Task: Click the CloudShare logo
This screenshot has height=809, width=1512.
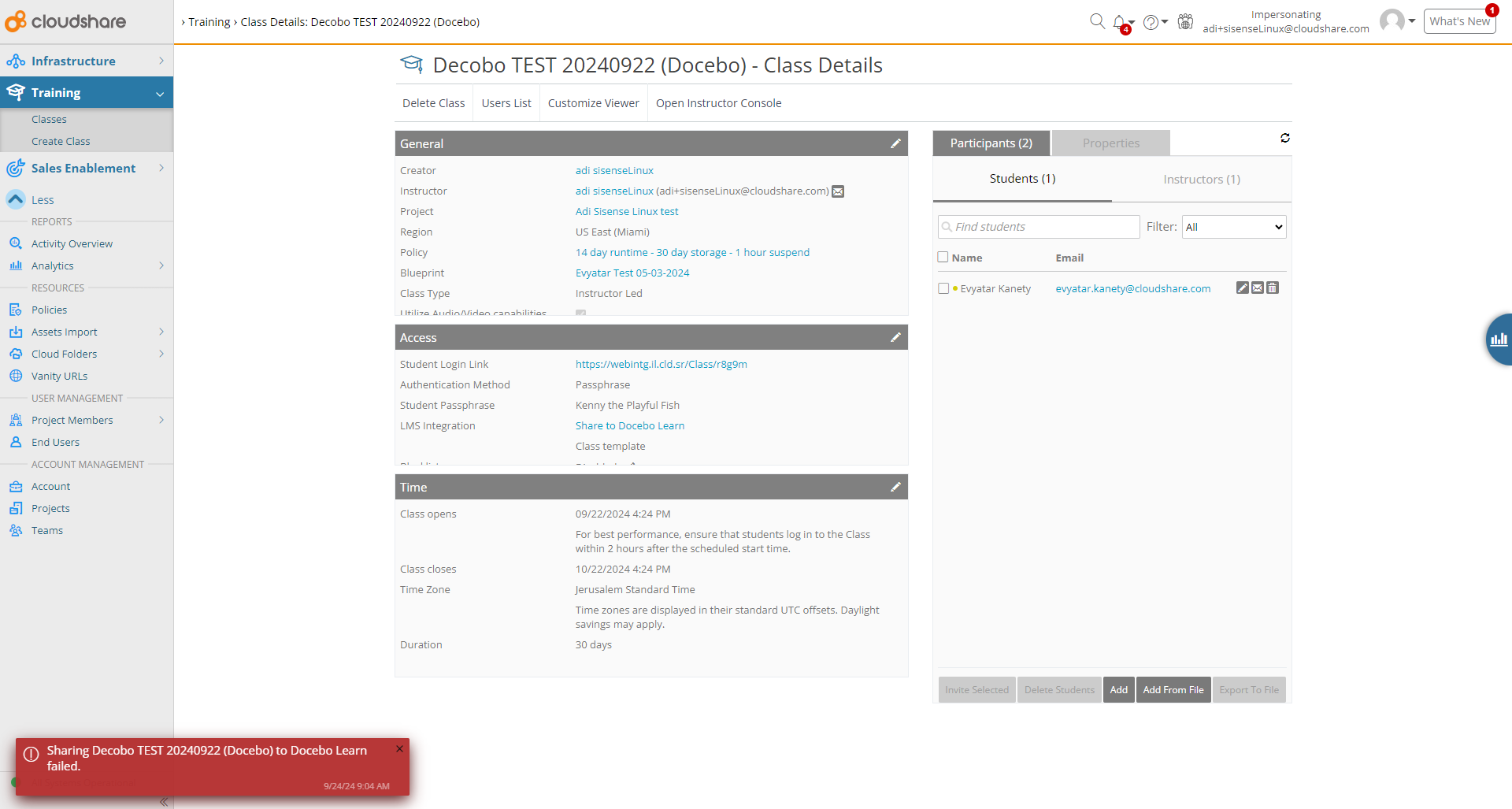Action: coord(66,21)
